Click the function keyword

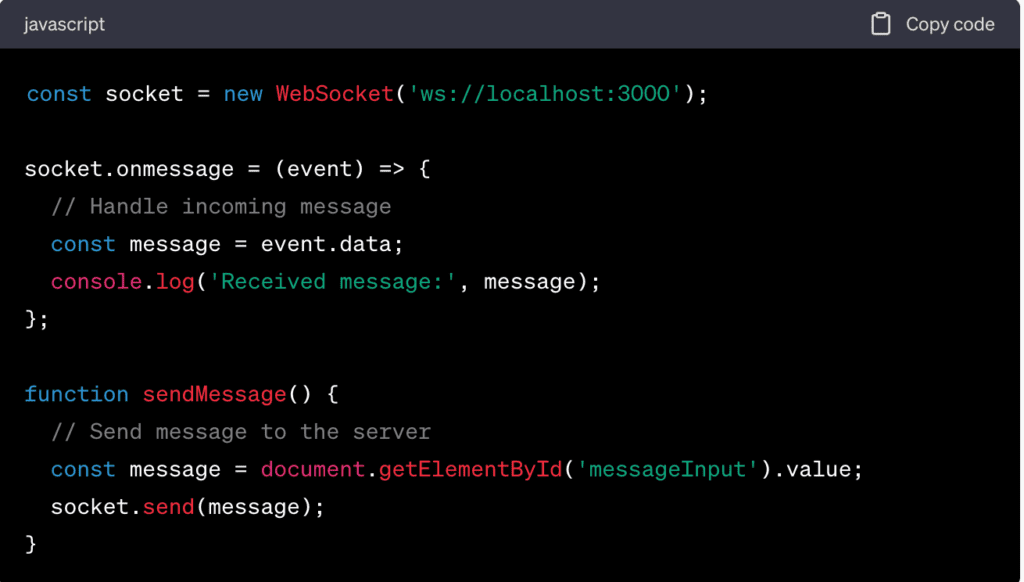click(76, 395)
